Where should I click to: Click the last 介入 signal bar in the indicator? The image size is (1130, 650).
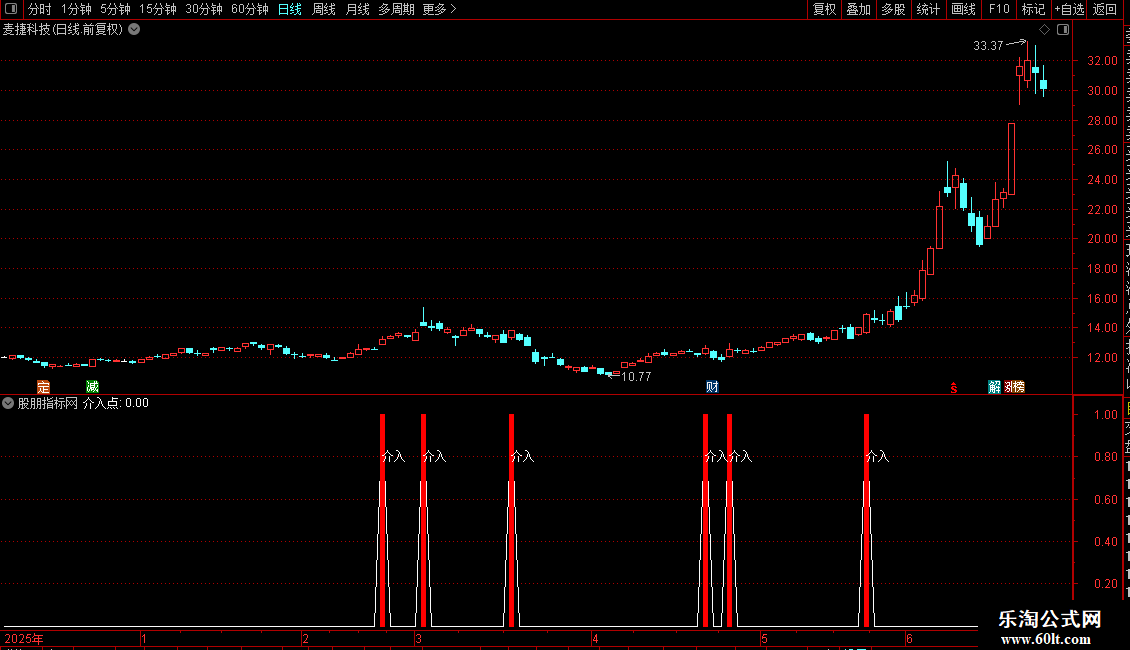(x=866, y=520)
